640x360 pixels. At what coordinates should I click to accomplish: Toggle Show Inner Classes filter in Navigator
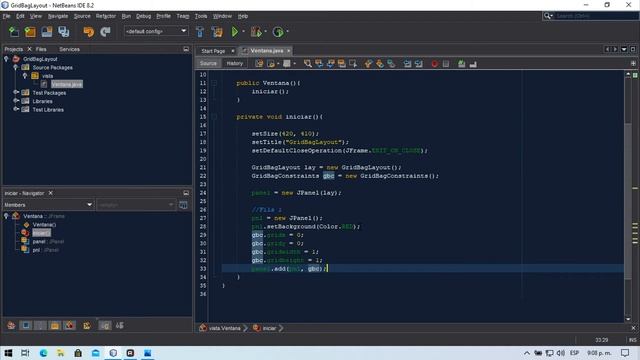point(70,325)
